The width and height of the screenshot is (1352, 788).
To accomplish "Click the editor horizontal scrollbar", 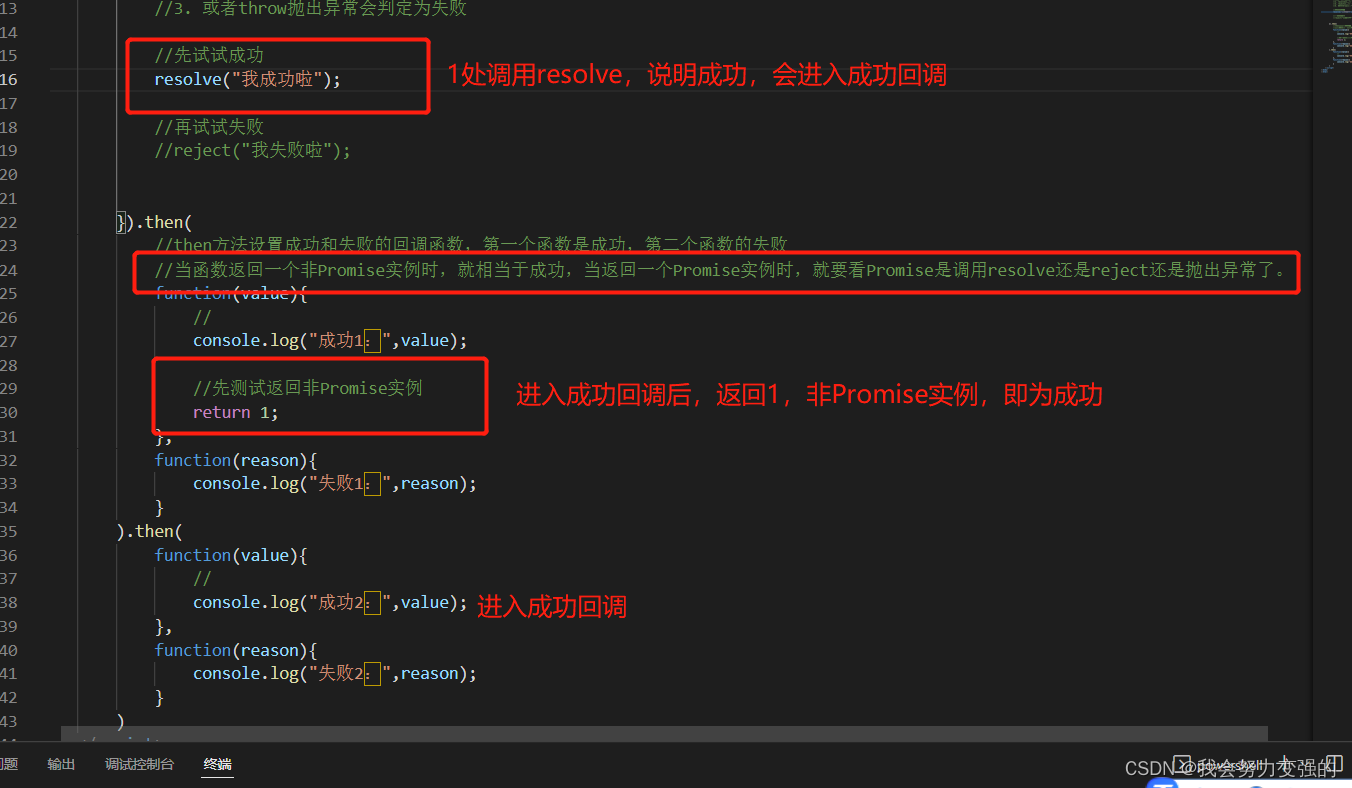I will tap(664, 734).
